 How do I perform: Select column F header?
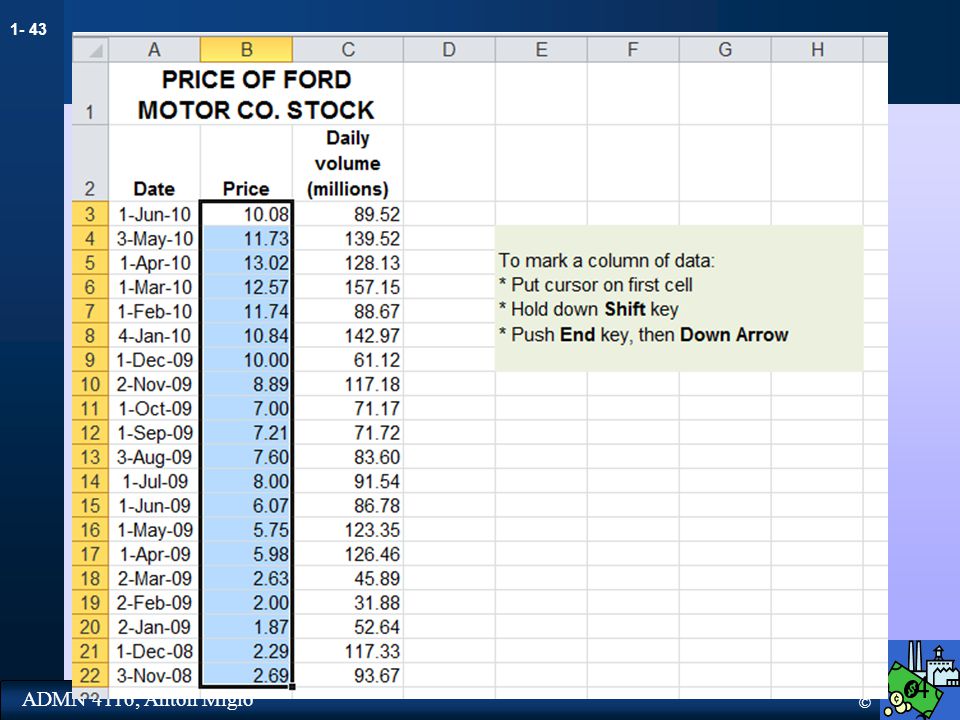pos(633,49)
